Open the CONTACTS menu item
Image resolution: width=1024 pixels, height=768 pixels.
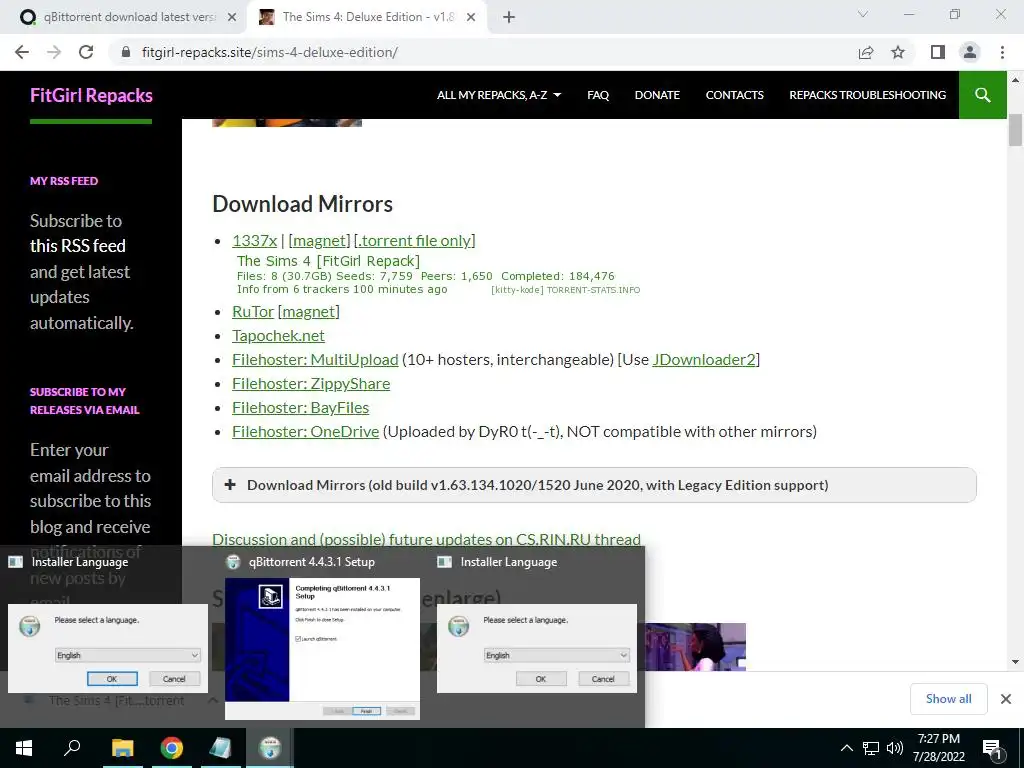click(x=734, y=95)
